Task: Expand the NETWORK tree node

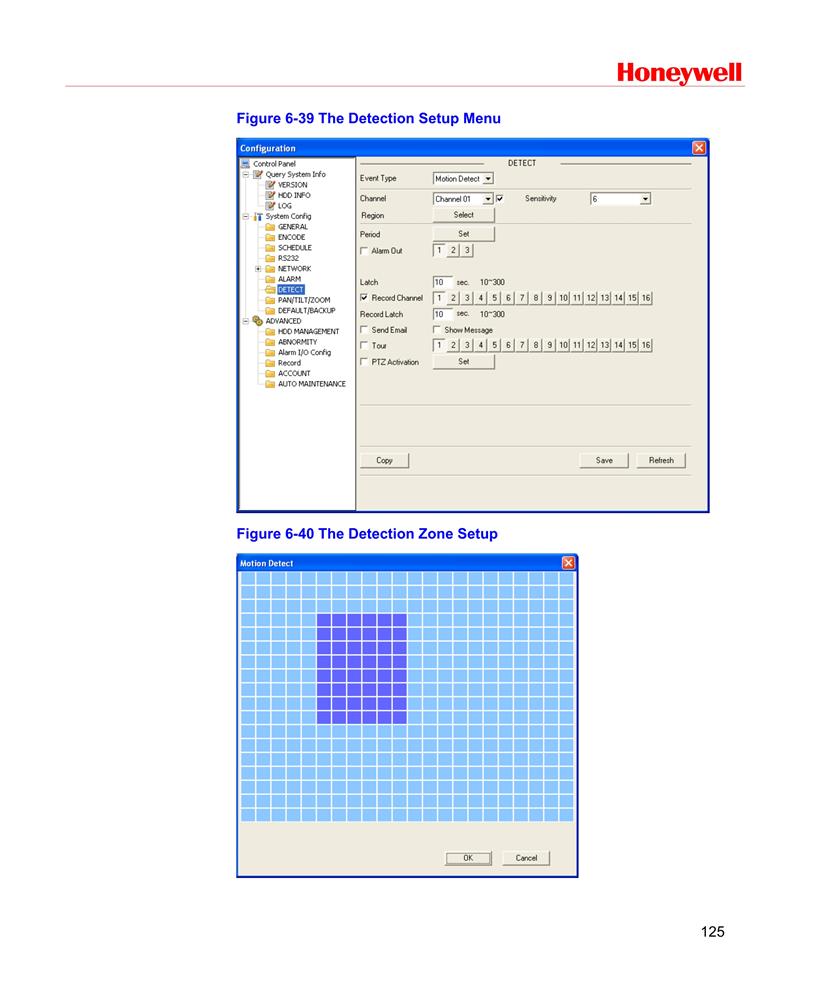Action: pyautogui.click(x=258, y=269)
